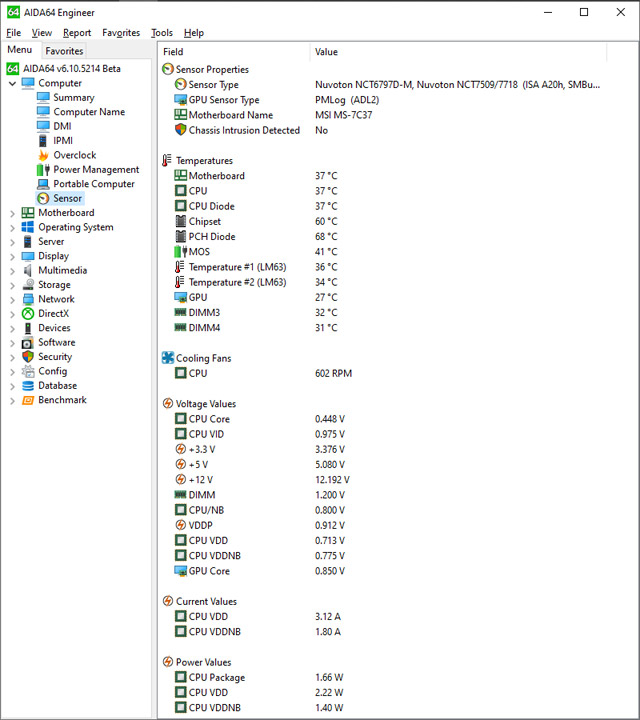The image size is (640, 720).
Task: Open the Favorites menu
Action: 121,33
